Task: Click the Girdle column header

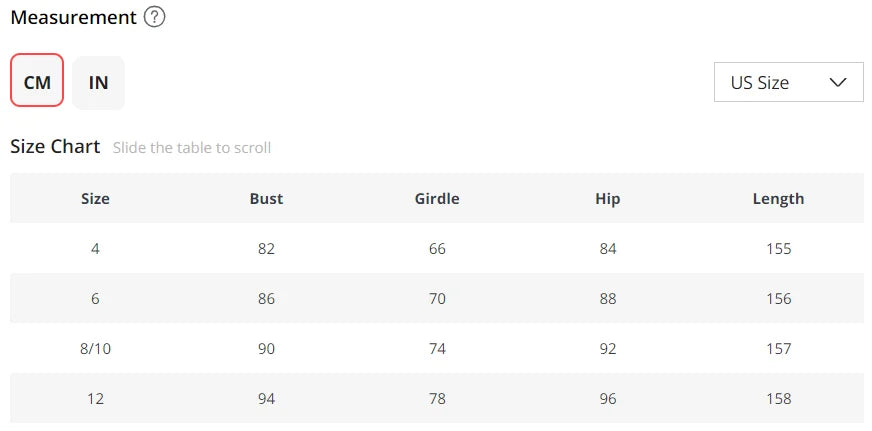Action: click(437, 198)
